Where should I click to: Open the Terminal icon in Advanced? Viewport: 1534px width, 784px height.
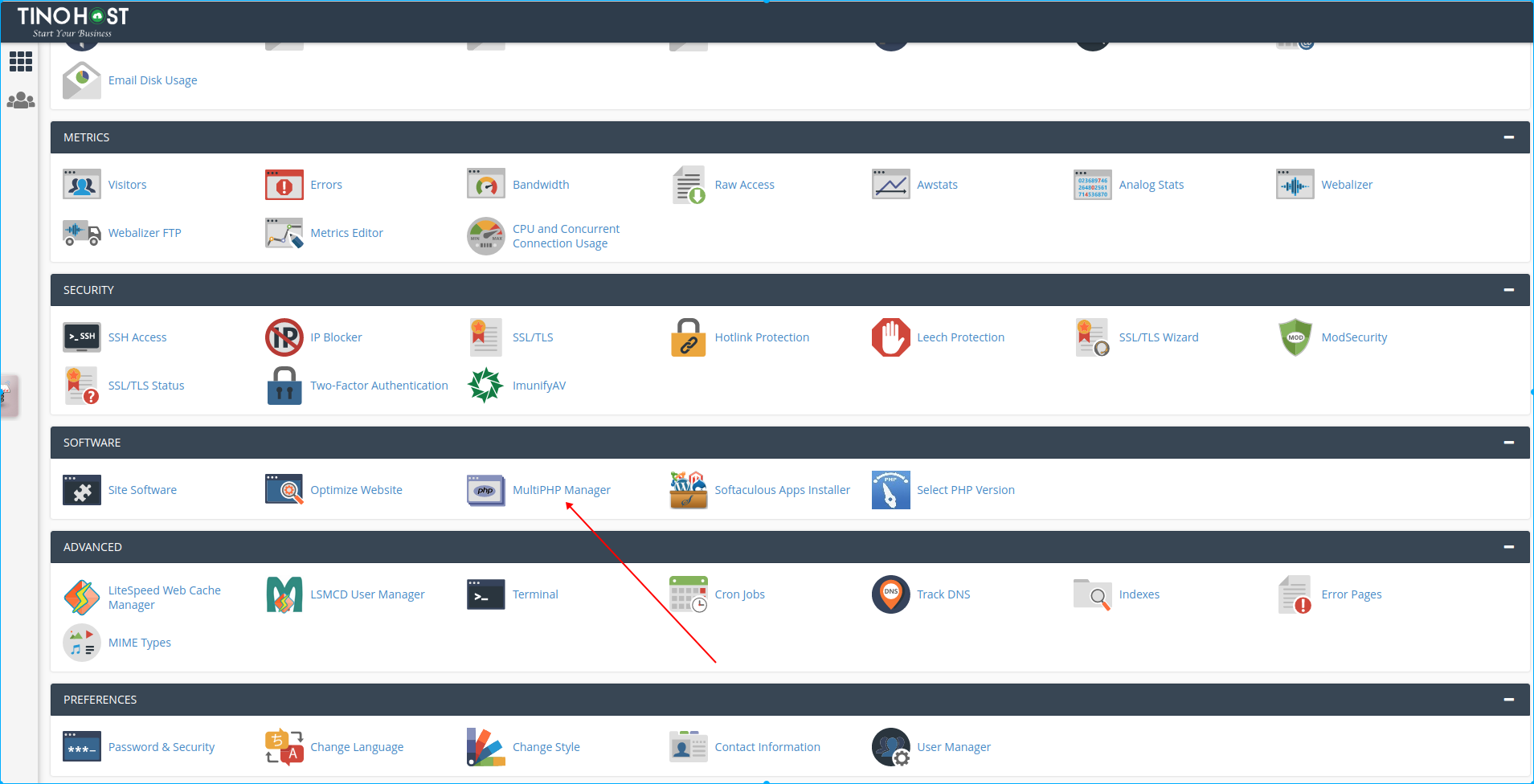486,594
